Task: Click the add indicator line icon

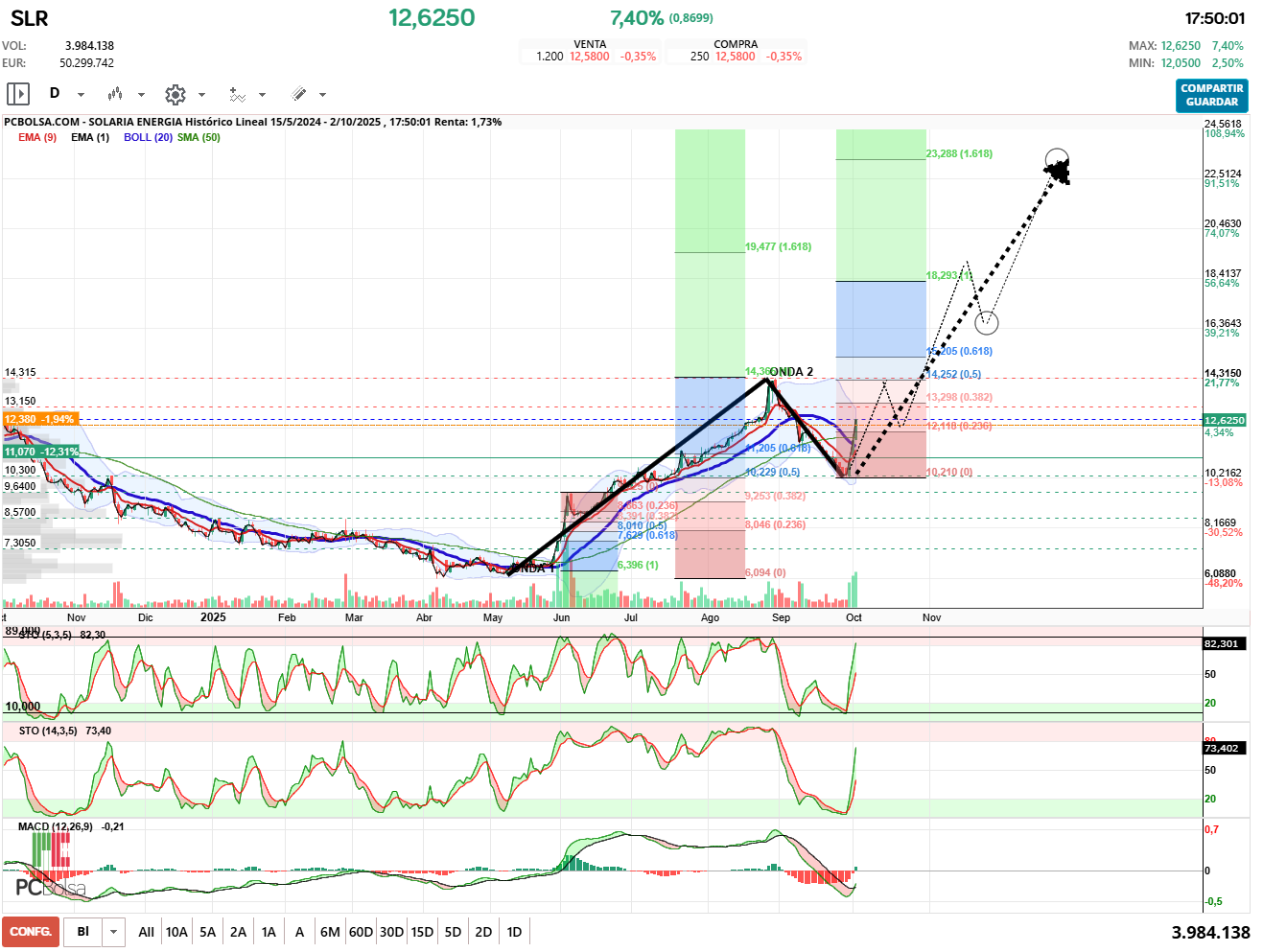Action: coord(237,94)
